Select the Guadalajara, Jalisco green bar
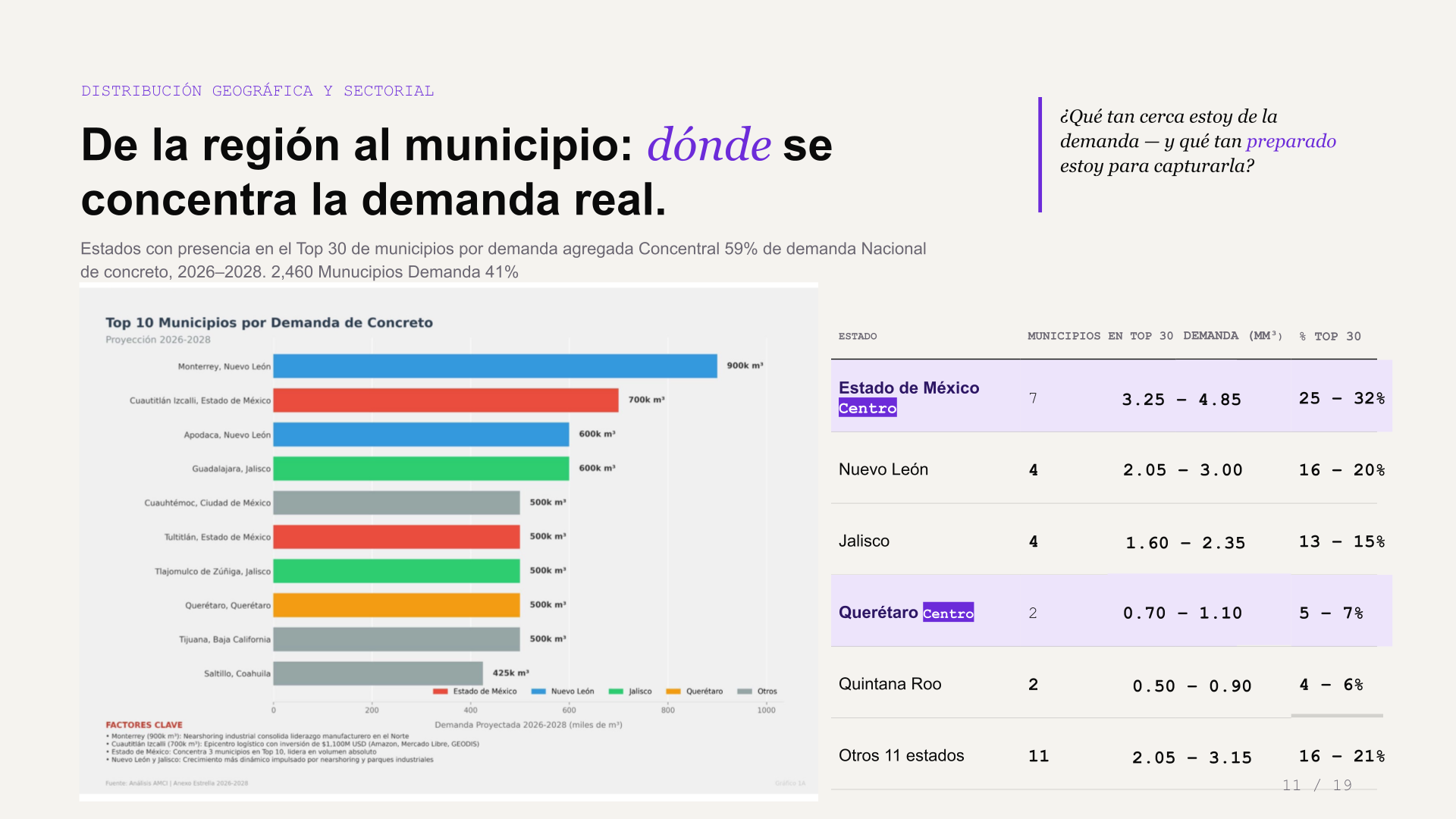 coord(421,469)
